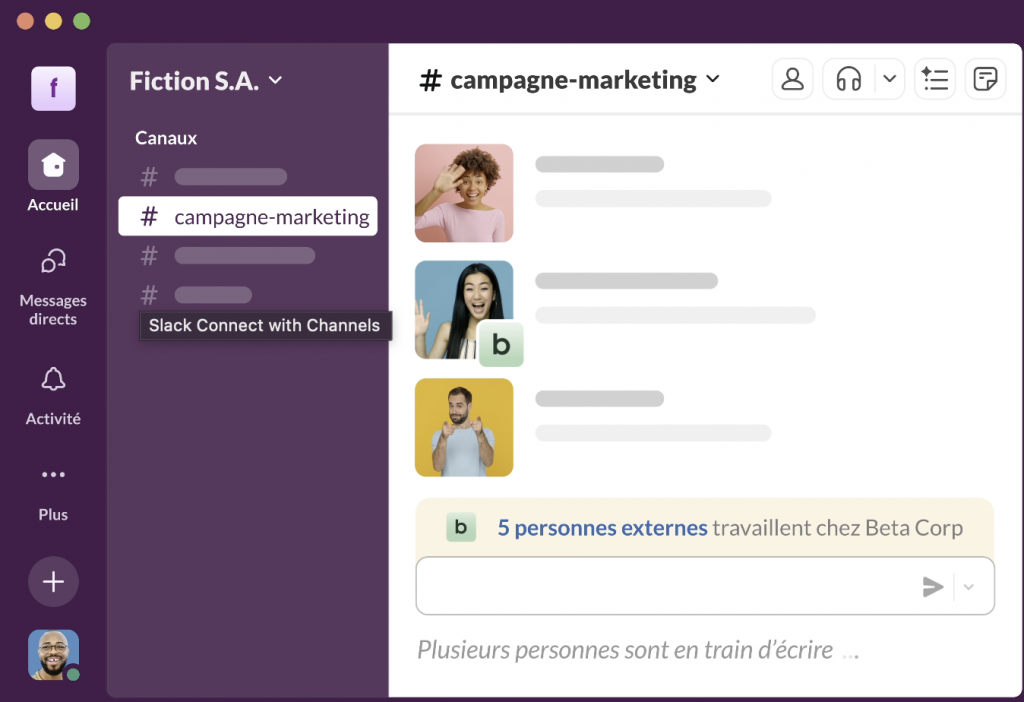Click the round plus create button

53,582
